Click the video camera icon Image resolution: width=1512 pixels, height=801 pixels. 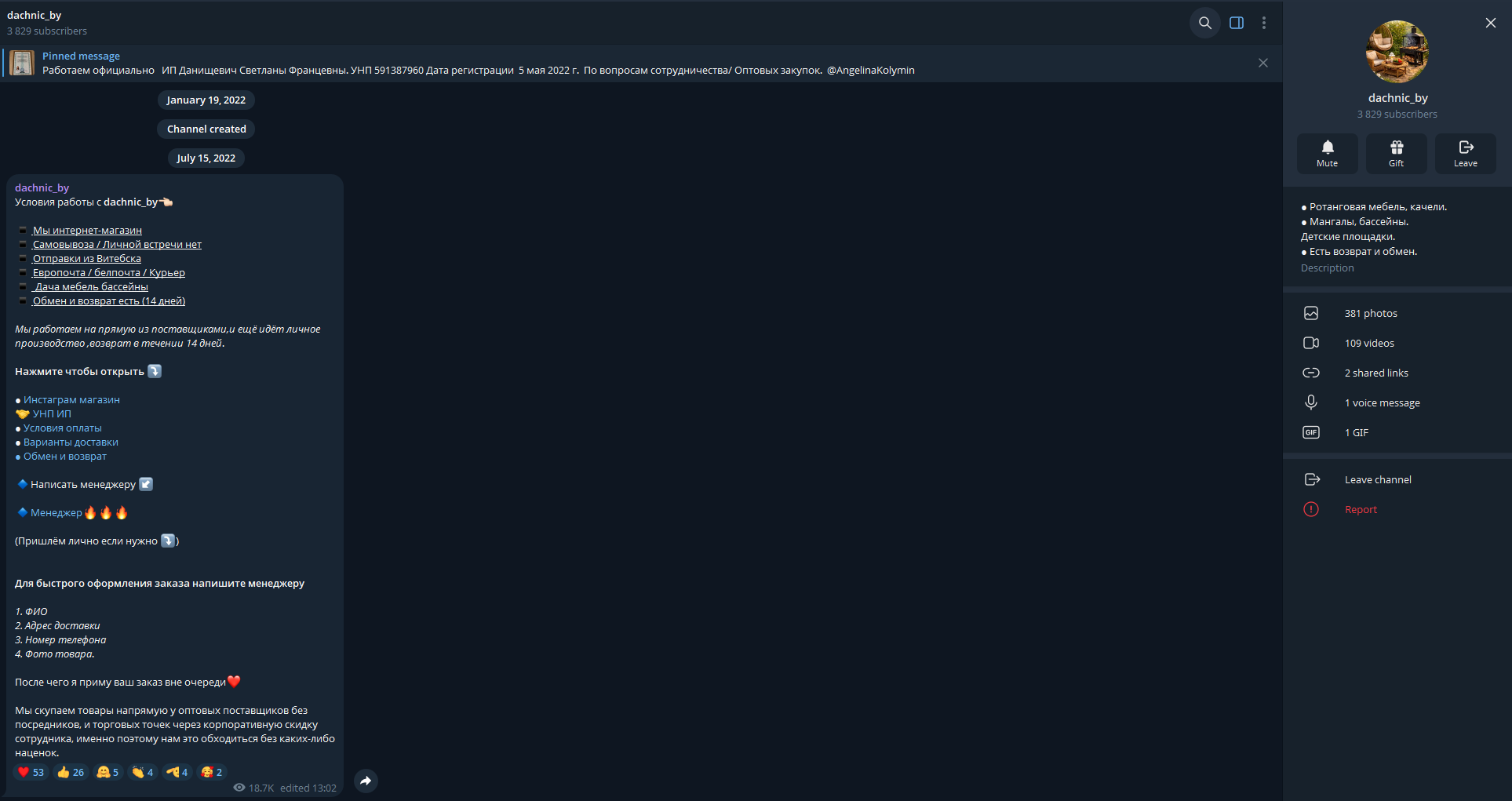coord(1311,343)
